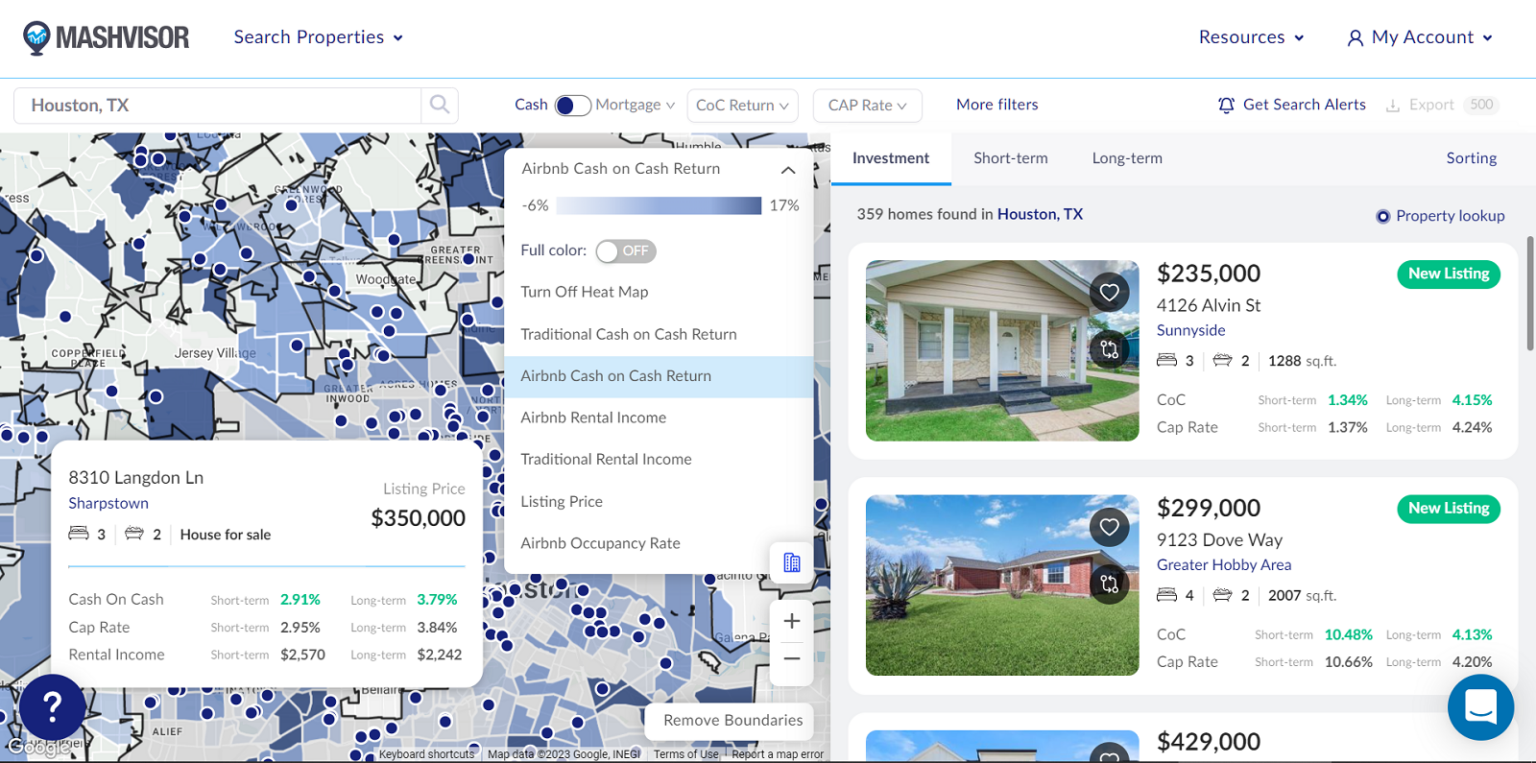Collapse the Airbnb Cash on Cash heat map menu
The height and width of the screenshot is (763, 1536).
click(788, 170)
